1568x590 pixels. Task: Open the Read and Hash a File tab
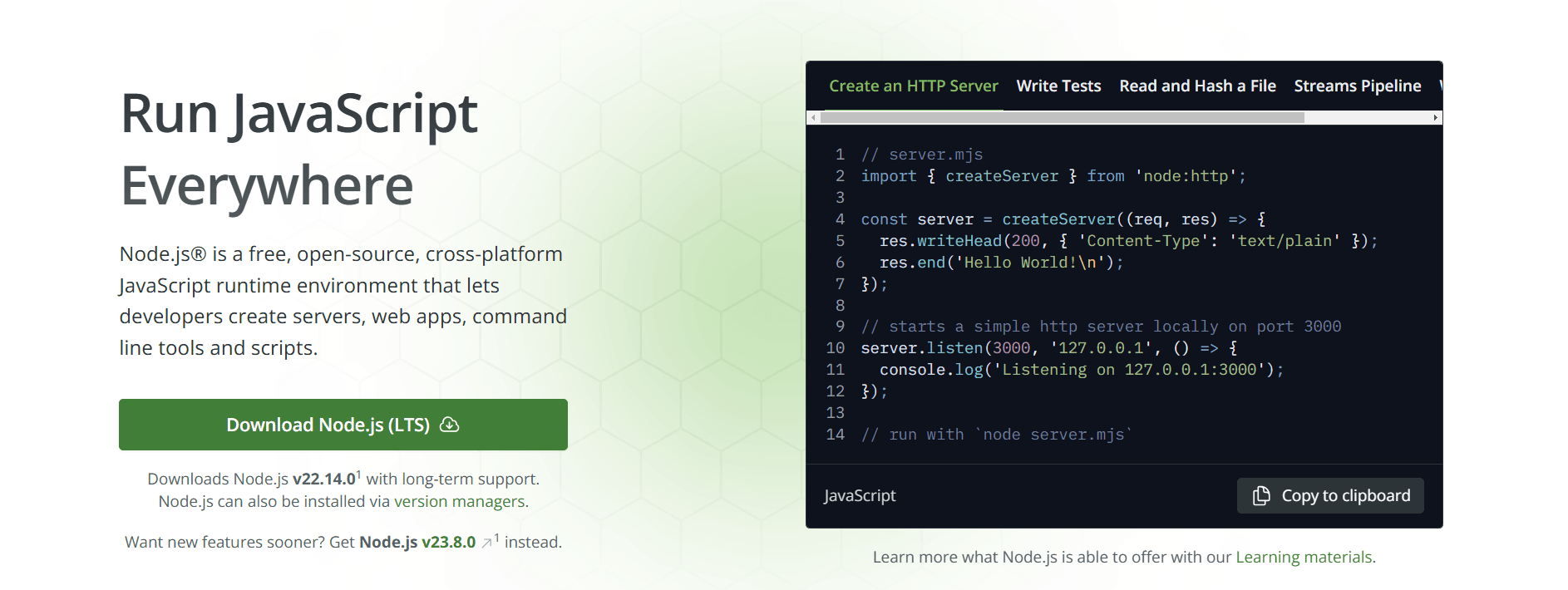point(1197,86)
